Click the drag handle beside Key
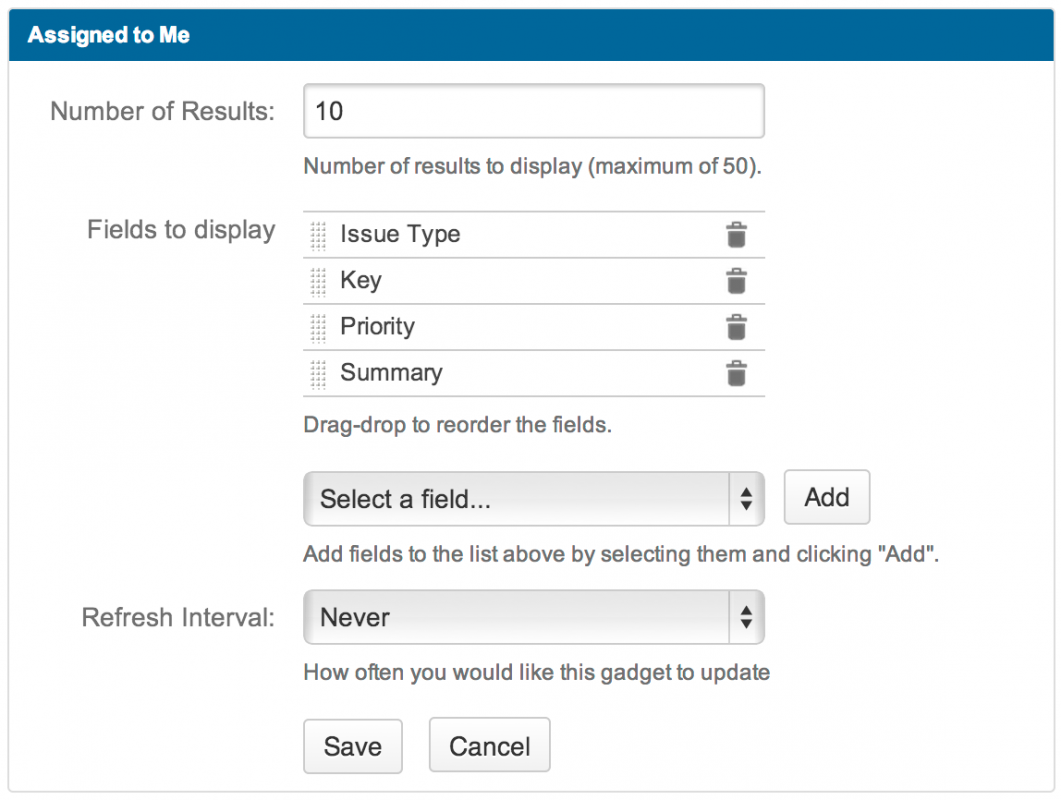The width and height of the screenshot is (1061, 800). tap(318, 281)
